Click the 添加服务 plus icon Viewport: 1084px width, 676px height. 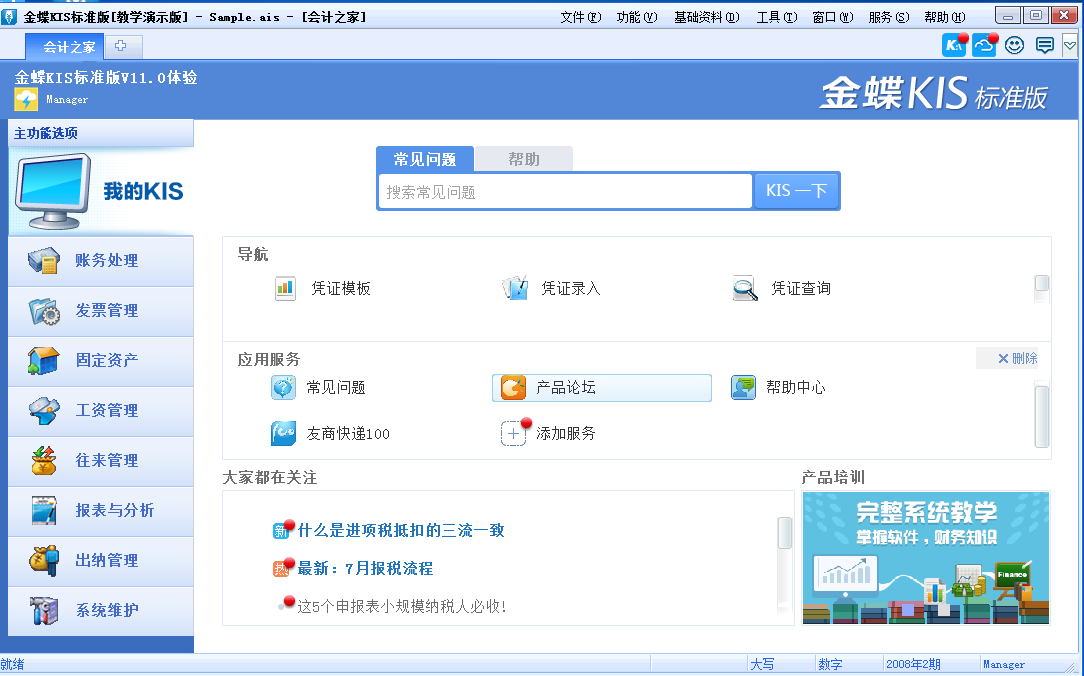coord(513,433)
